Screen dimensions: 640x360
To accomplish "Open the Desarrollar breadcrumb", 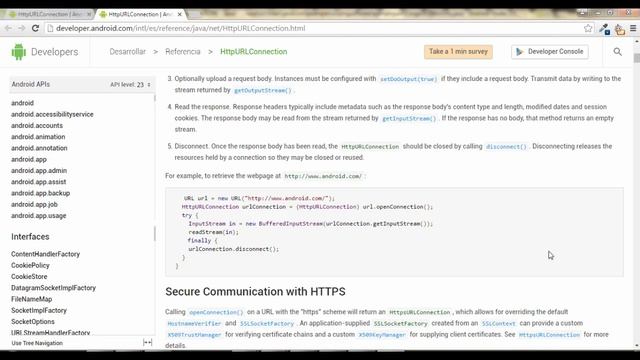I will pos(127,51).
